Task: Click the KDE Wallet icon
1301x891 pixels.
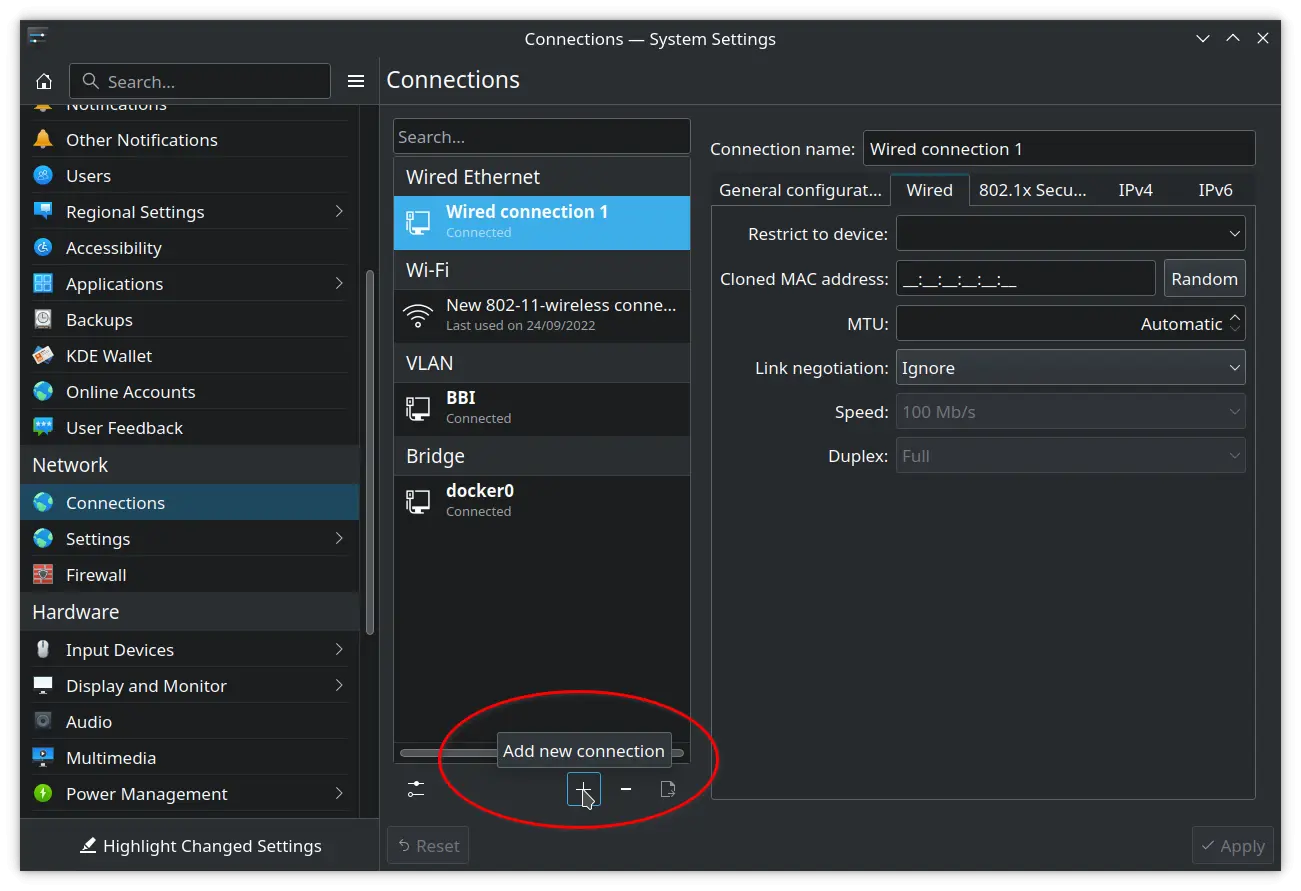Action: tap(43, 356)
